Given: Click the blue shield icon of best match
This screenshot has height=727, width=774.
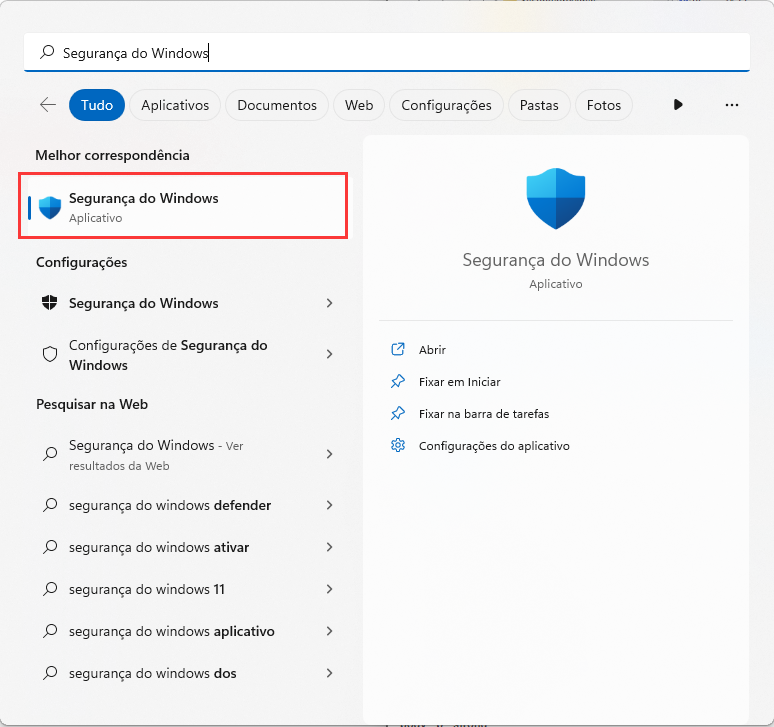Looking at the screenshot, I should click(50, 207).
